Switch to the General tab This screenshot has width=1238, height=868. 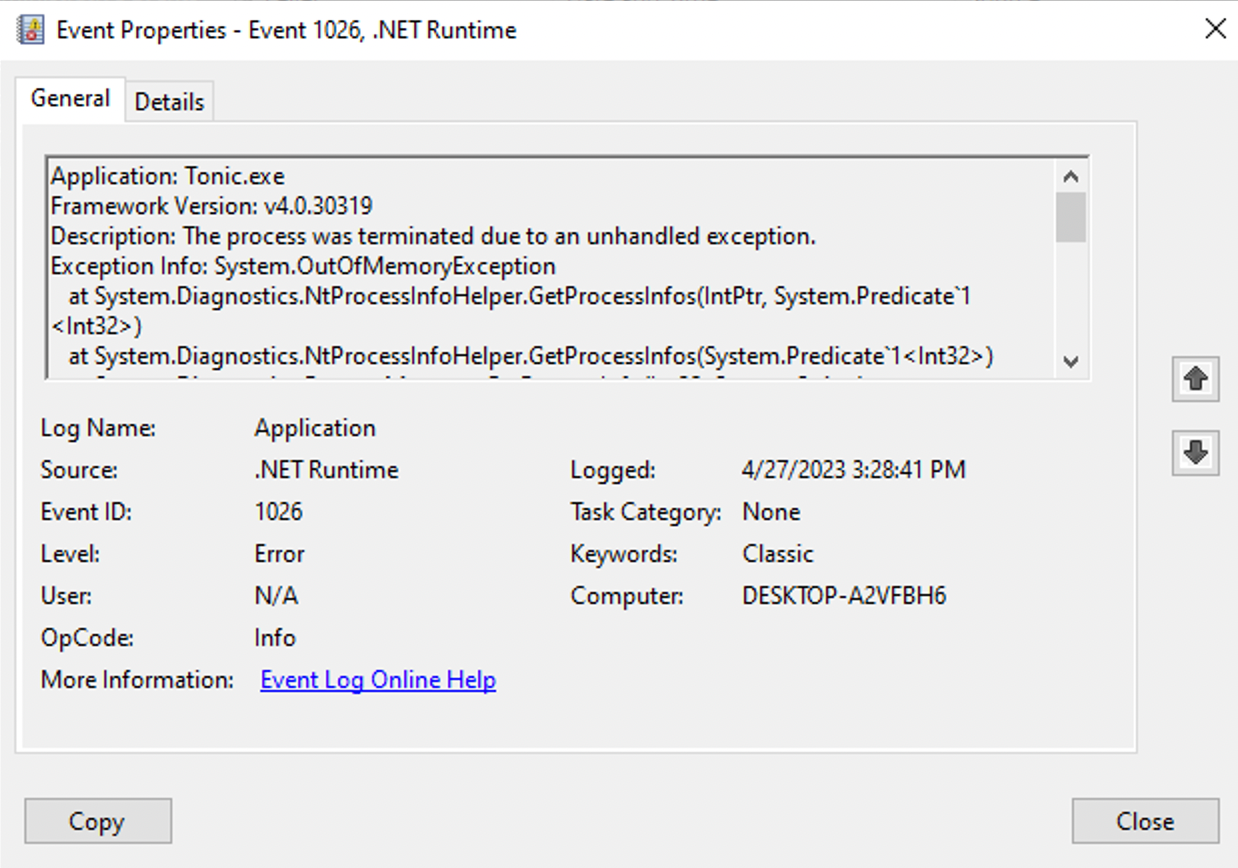(70, 99)
